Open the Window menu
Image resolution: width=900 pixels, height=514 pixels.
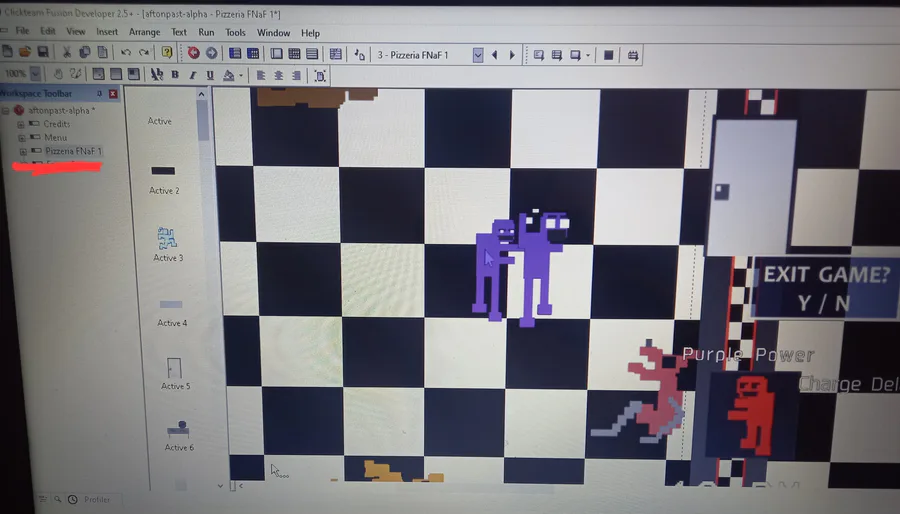coord(273,33)
